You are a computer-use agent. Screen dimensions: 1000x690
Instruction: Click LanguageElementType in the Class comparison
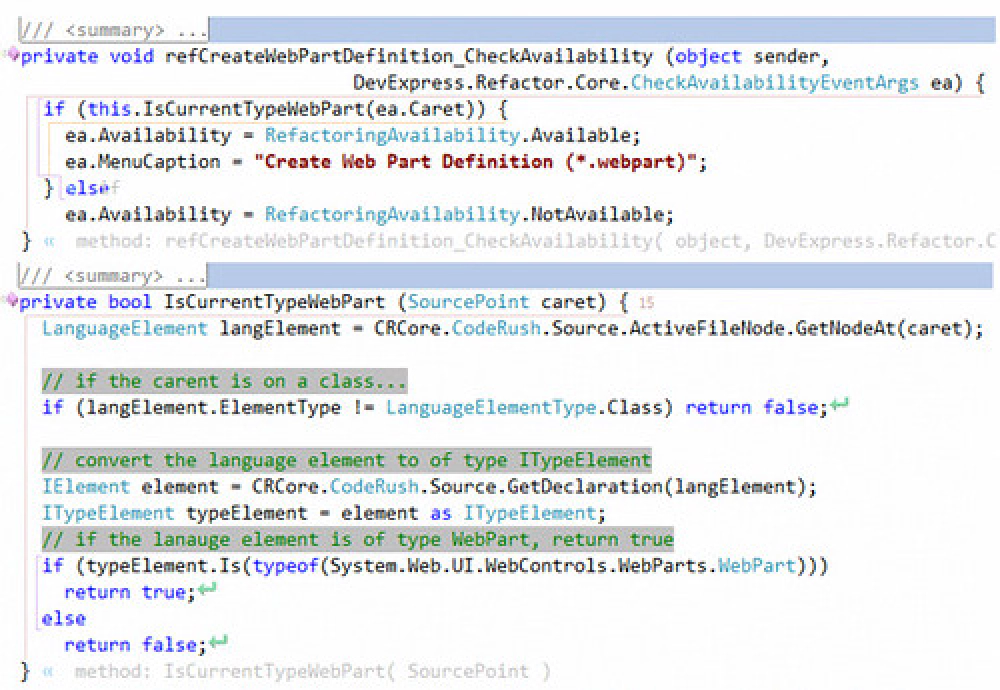491,407
